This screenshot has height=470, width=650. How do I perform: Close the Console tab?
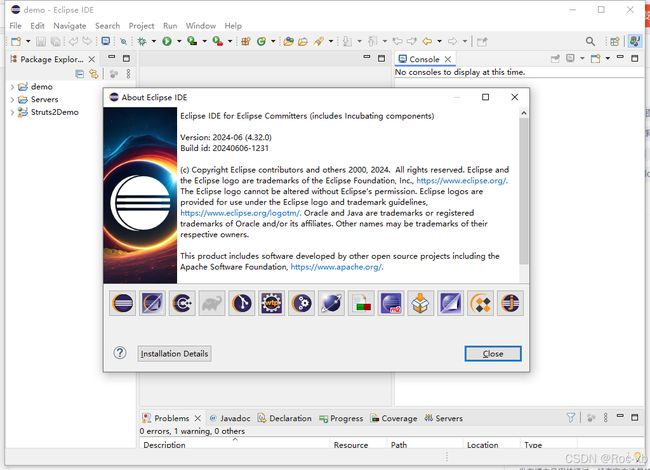point(448,59)
